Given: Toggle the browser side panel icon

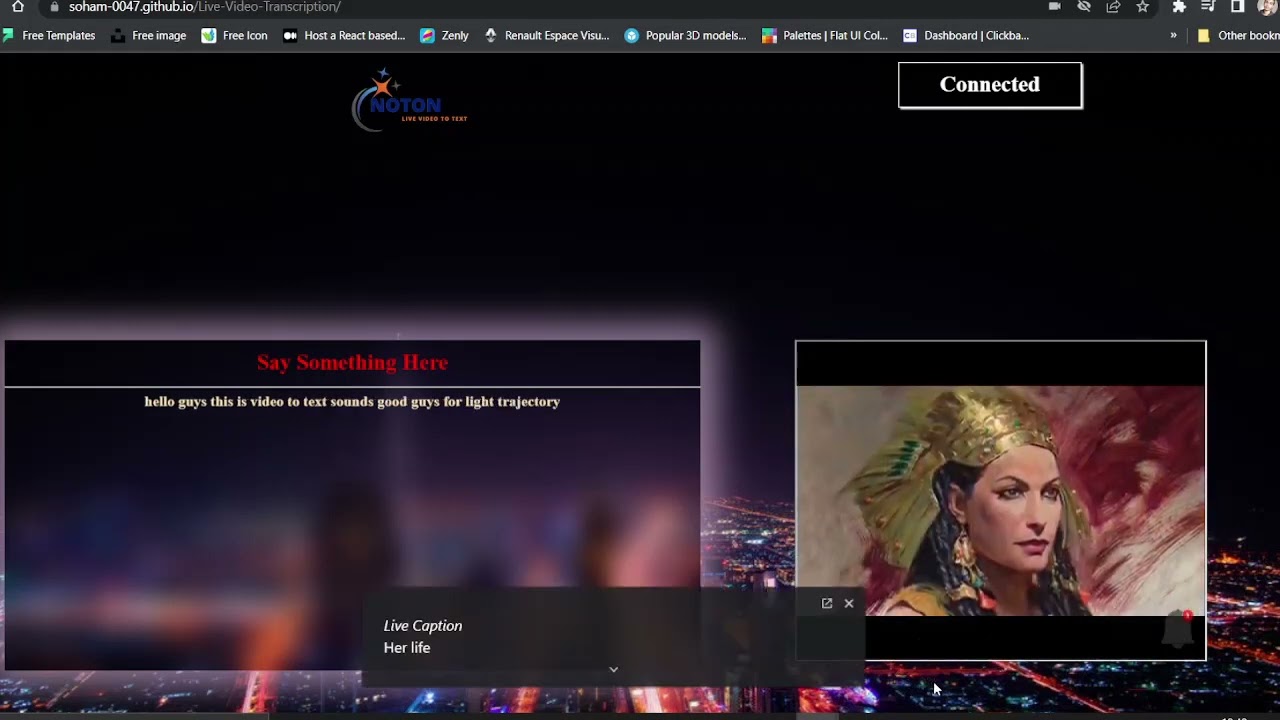Looking at the screenshot, I should [x=1237, y=6].
